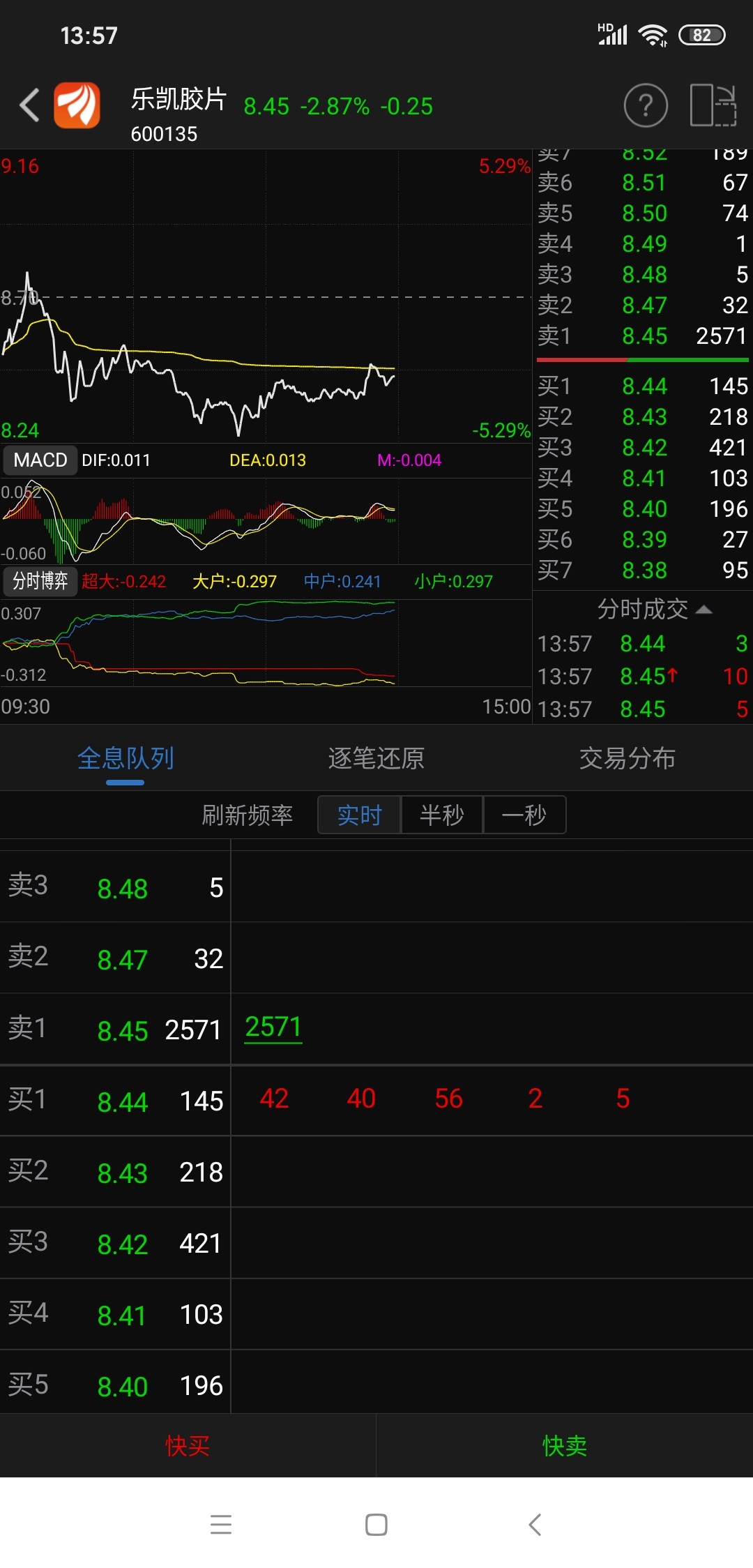This screenshot has width=753, height=1568.
Task: Tap the Android system back chevron
Action: coord(535,1524)
